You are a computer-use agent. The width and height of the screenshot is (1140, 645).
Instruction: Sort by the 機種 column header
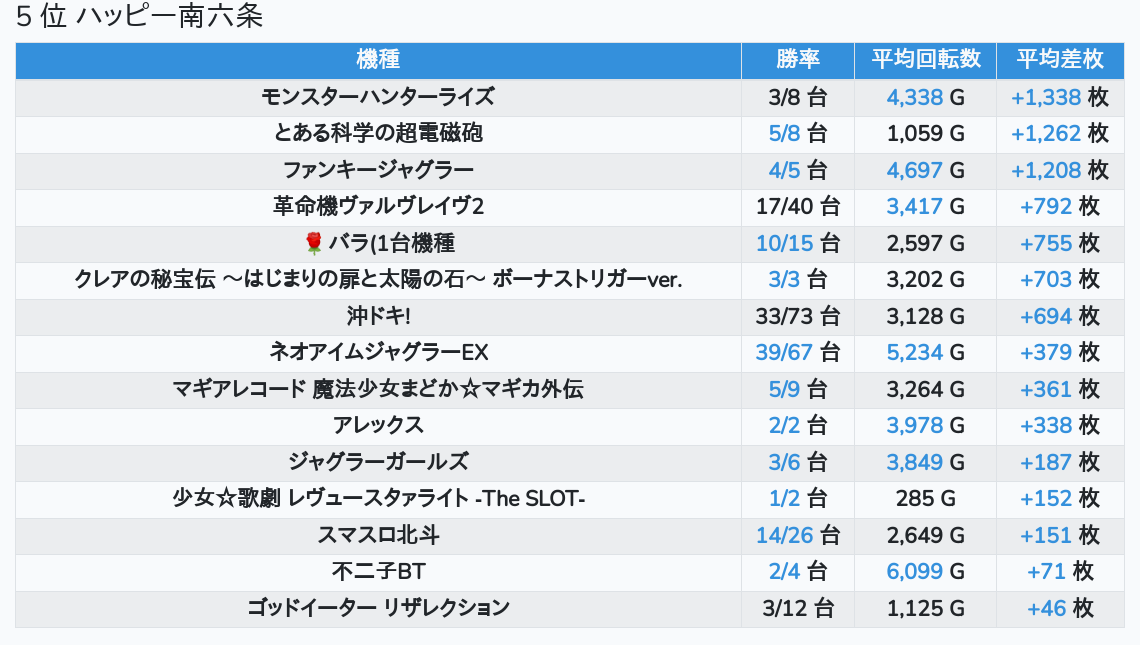378,60
